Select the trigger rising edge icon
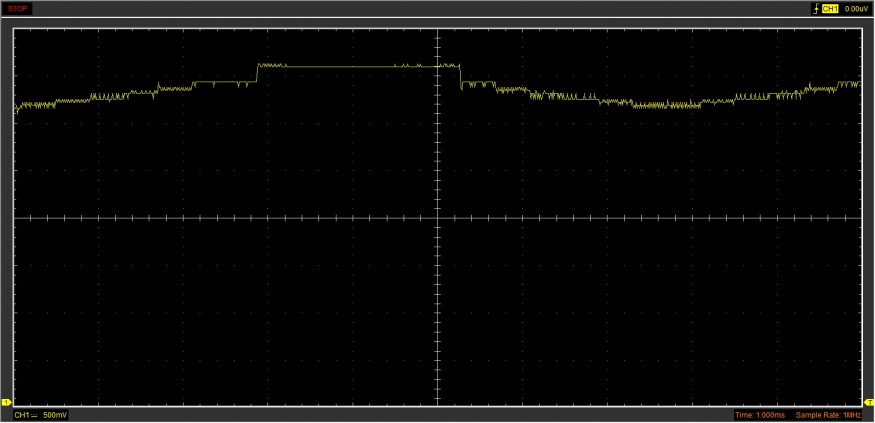Screen dimensions: 875x423 [x=816, y=9]
